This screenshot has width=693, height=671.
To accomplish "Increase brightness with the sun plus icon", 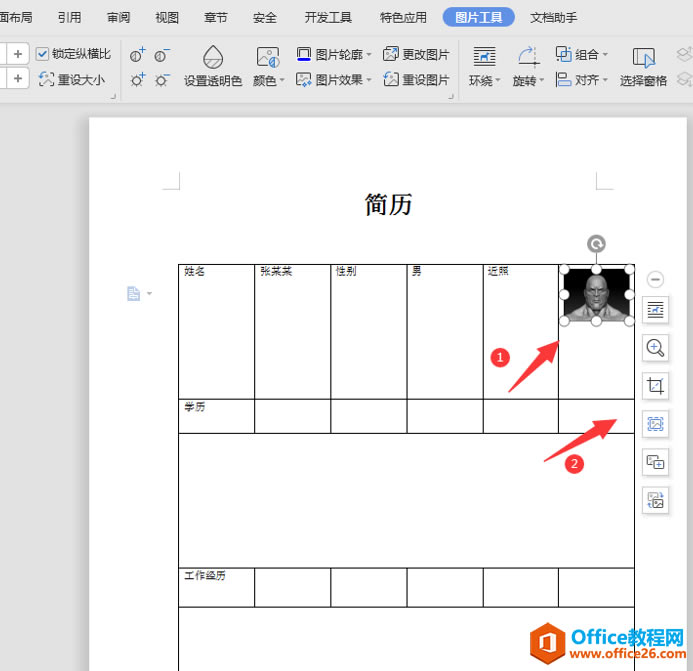I will [x=137, y=80].
